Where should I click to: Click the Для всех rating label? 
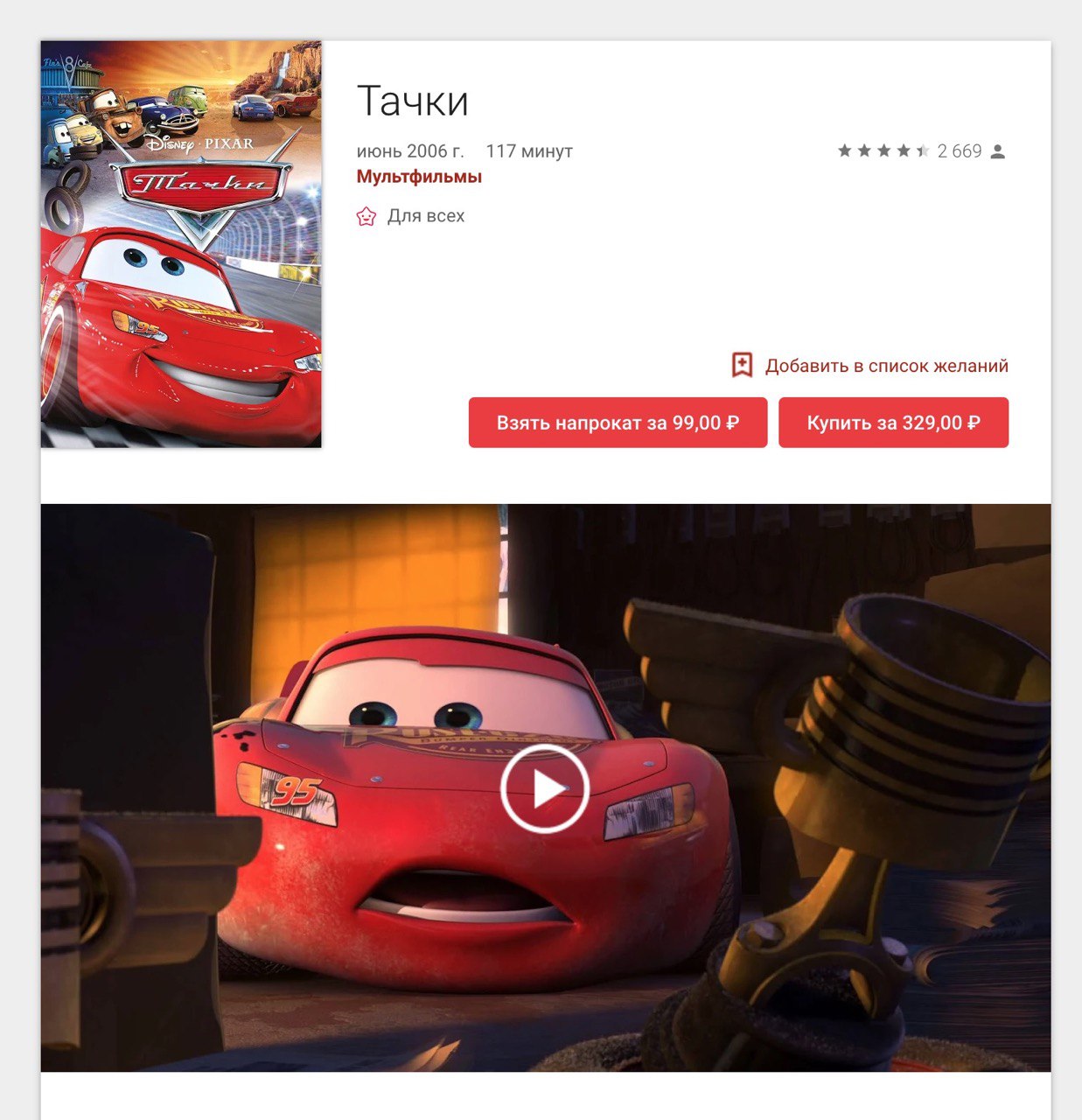[x=426, y=216]
